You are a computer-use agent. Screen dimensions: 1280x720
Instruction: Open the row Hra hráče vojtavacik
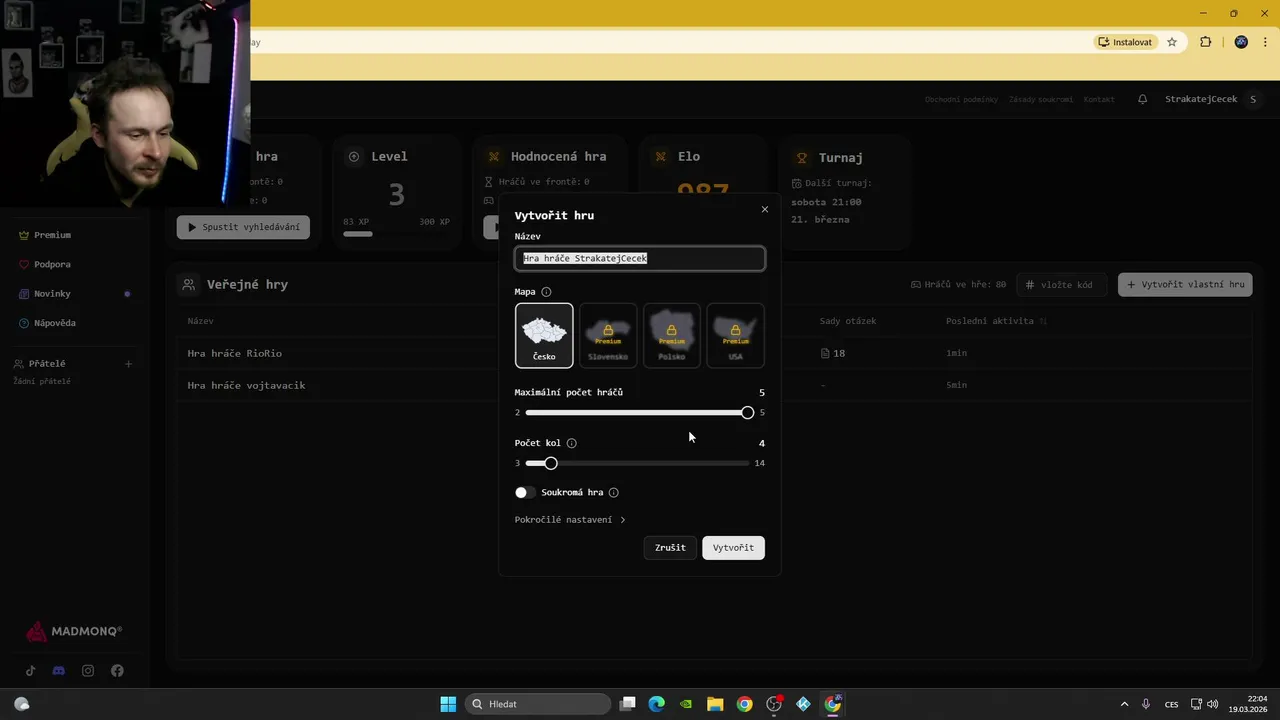pyautogui.click(x=715, y=385)
